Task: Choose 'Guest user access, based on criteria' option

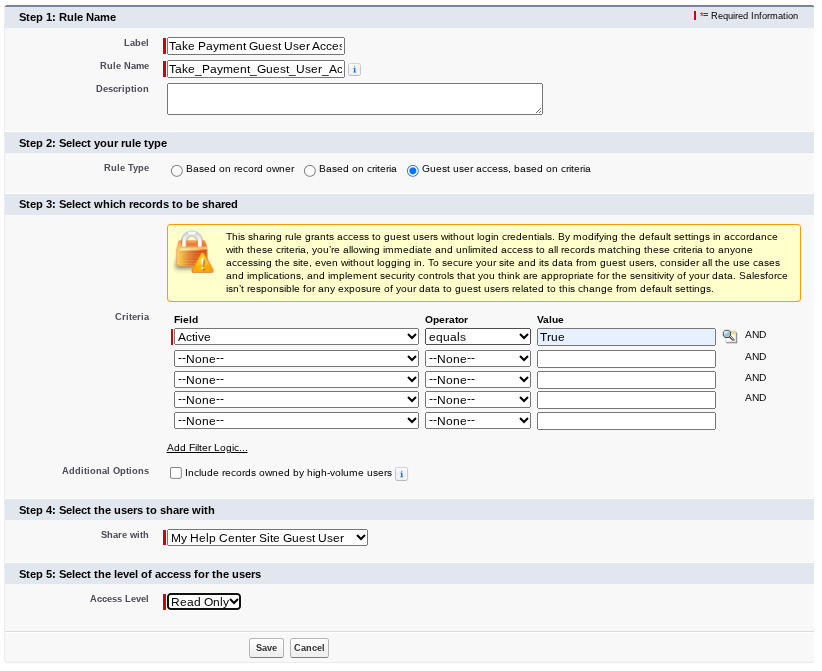Action: (x=413, y=170)
